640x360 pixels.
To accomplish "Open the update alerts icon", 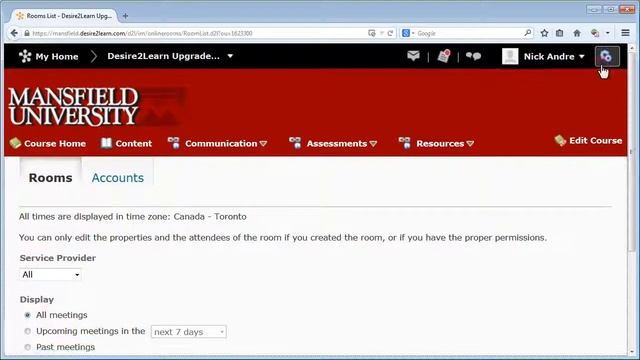I will click(x=444, y=56).
